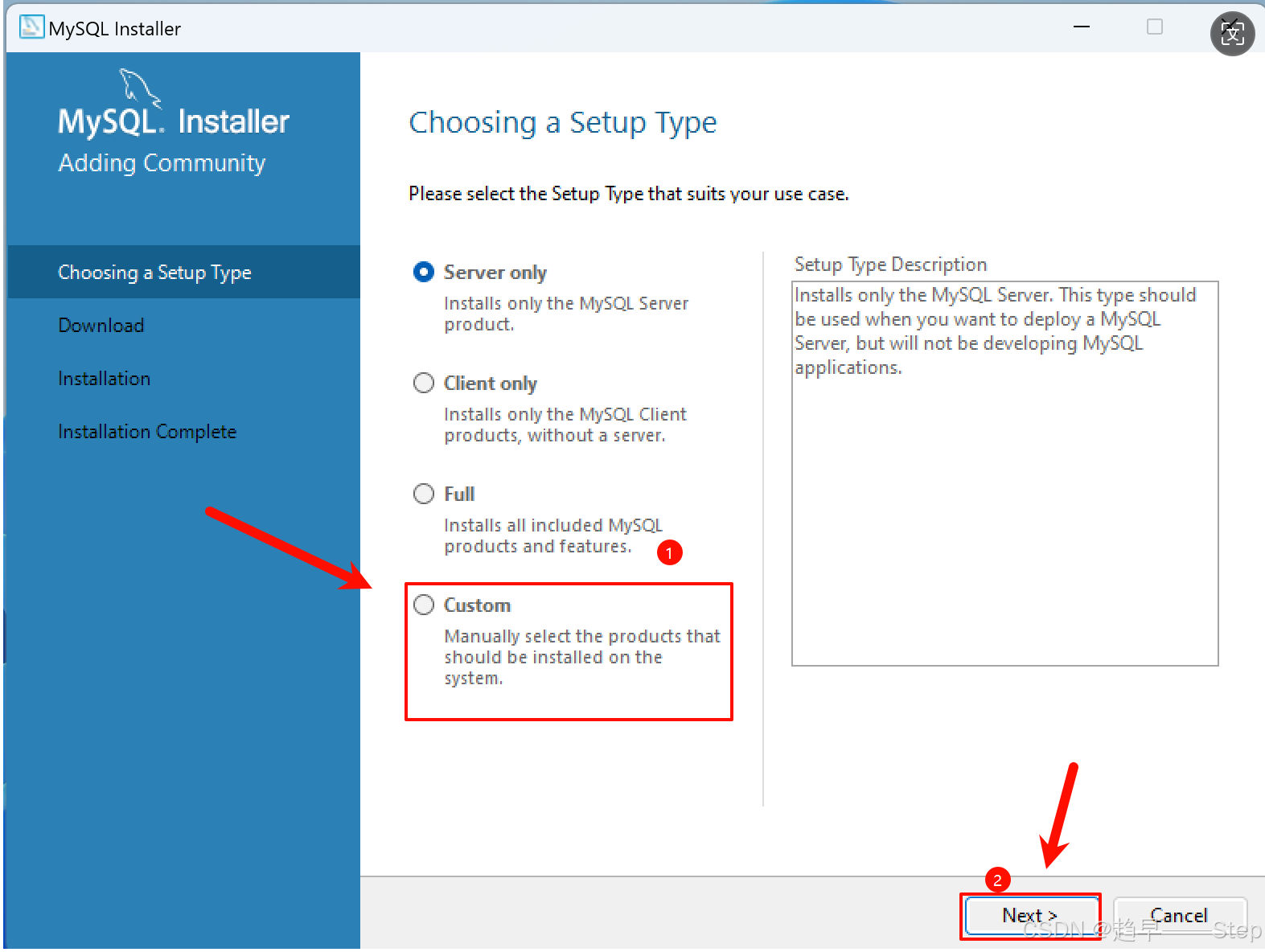Click the 'Choosing a Setup Type' heading
Image resolution: width=1265 pixels, height=952 pixels.
(x=563, y=122)
